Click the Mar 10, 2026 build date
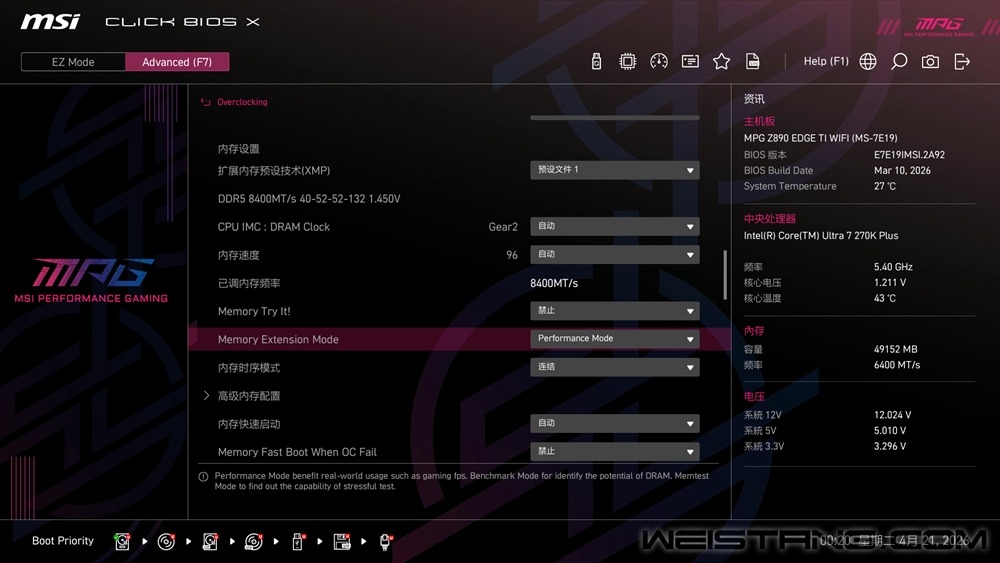The image size is (1000, 563). click(902, 170)
